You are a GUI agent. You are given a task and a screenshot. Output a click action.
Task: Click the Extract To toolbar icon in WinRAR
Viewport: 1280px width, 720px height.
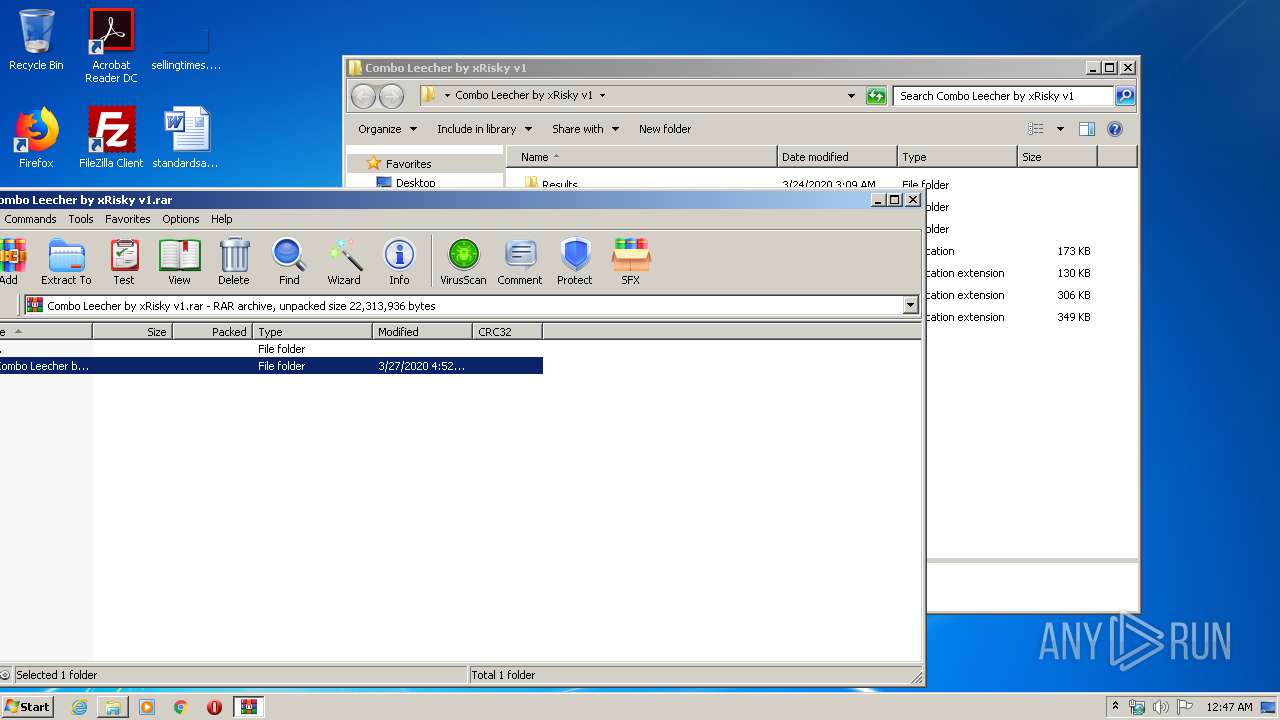[66, 262]
